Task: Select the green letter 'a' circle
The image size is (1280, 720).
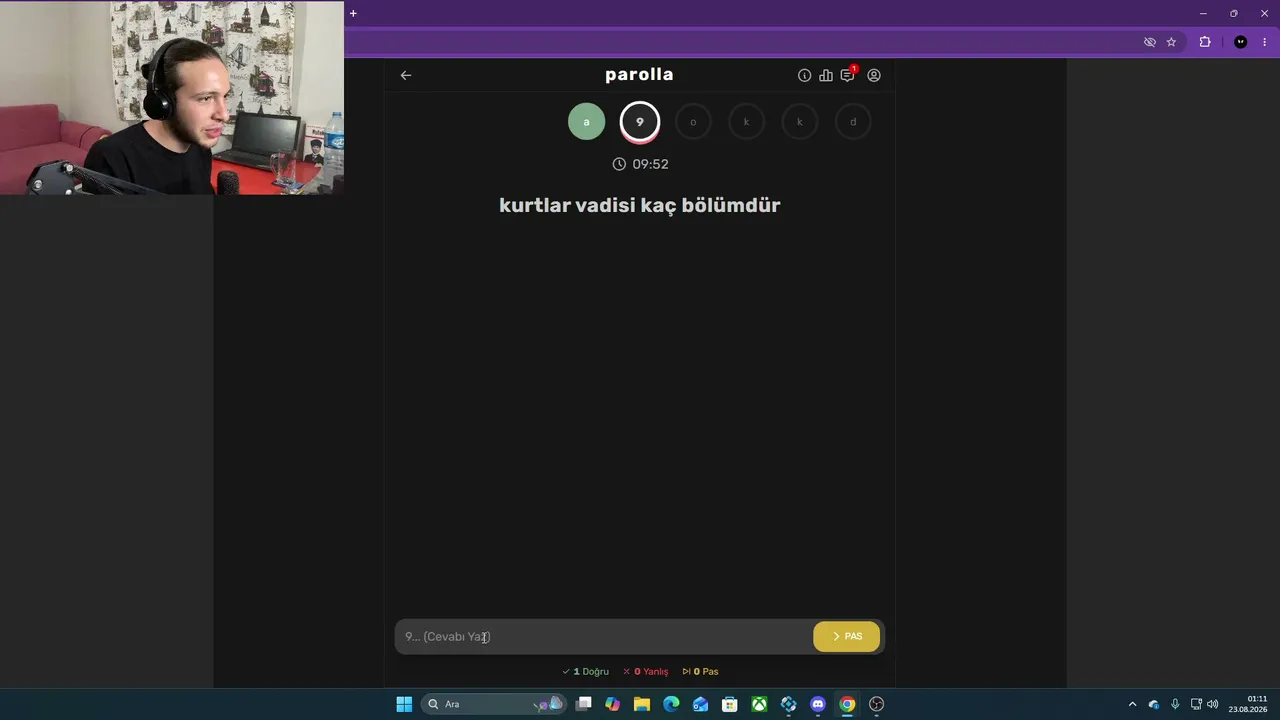Action: pos(587,122)
